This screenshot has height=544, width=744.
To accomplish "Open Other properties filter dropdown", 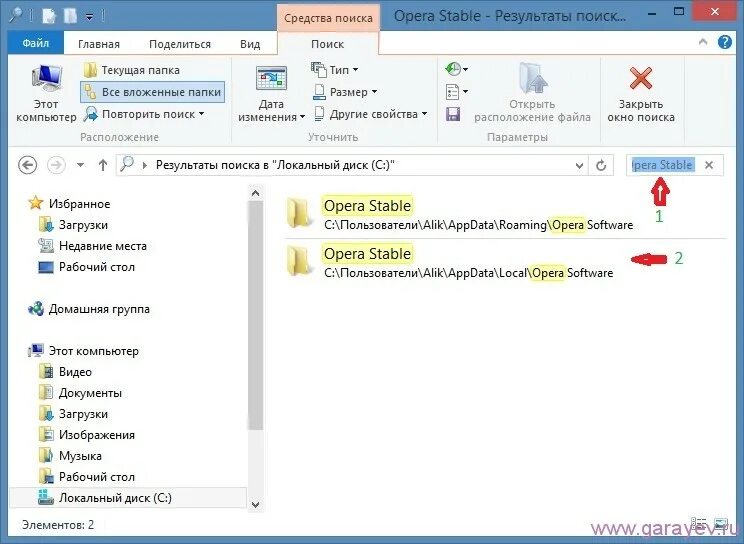I will (x=371, y=114).
